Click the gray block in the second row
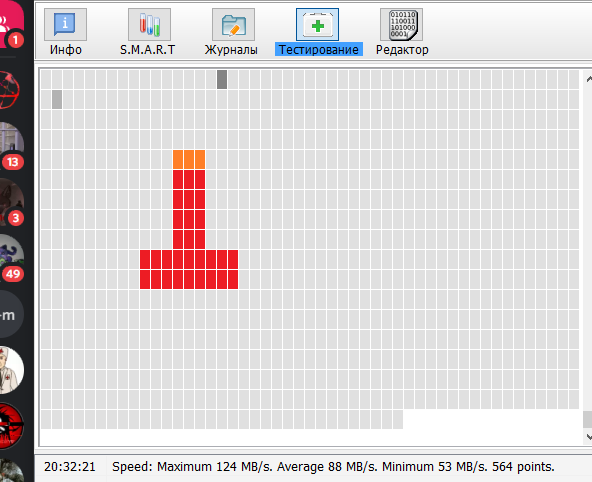Image resolution: width=592 pixels, height=482 pixels. pyautogui.click(x=57, y=99)
